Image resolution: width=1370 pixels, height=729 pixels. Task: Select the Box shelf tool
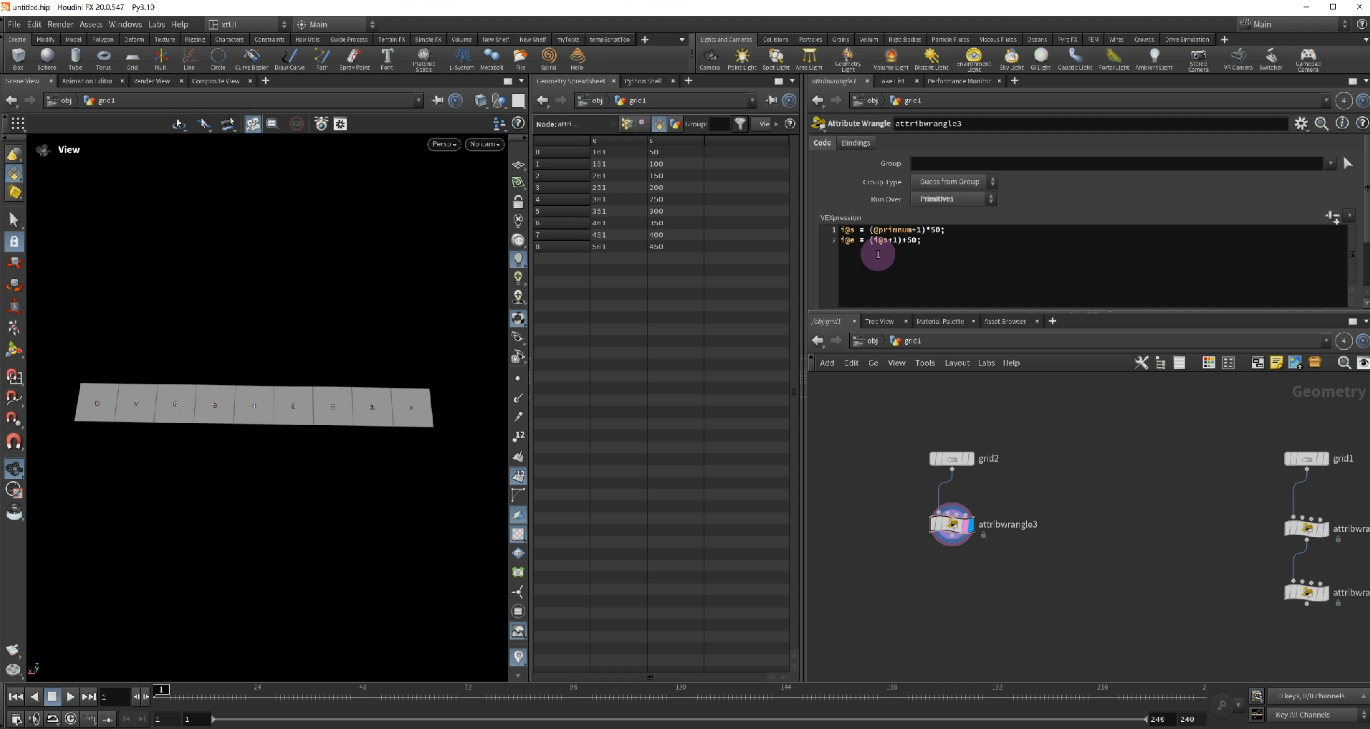click(x=18, y=59)
